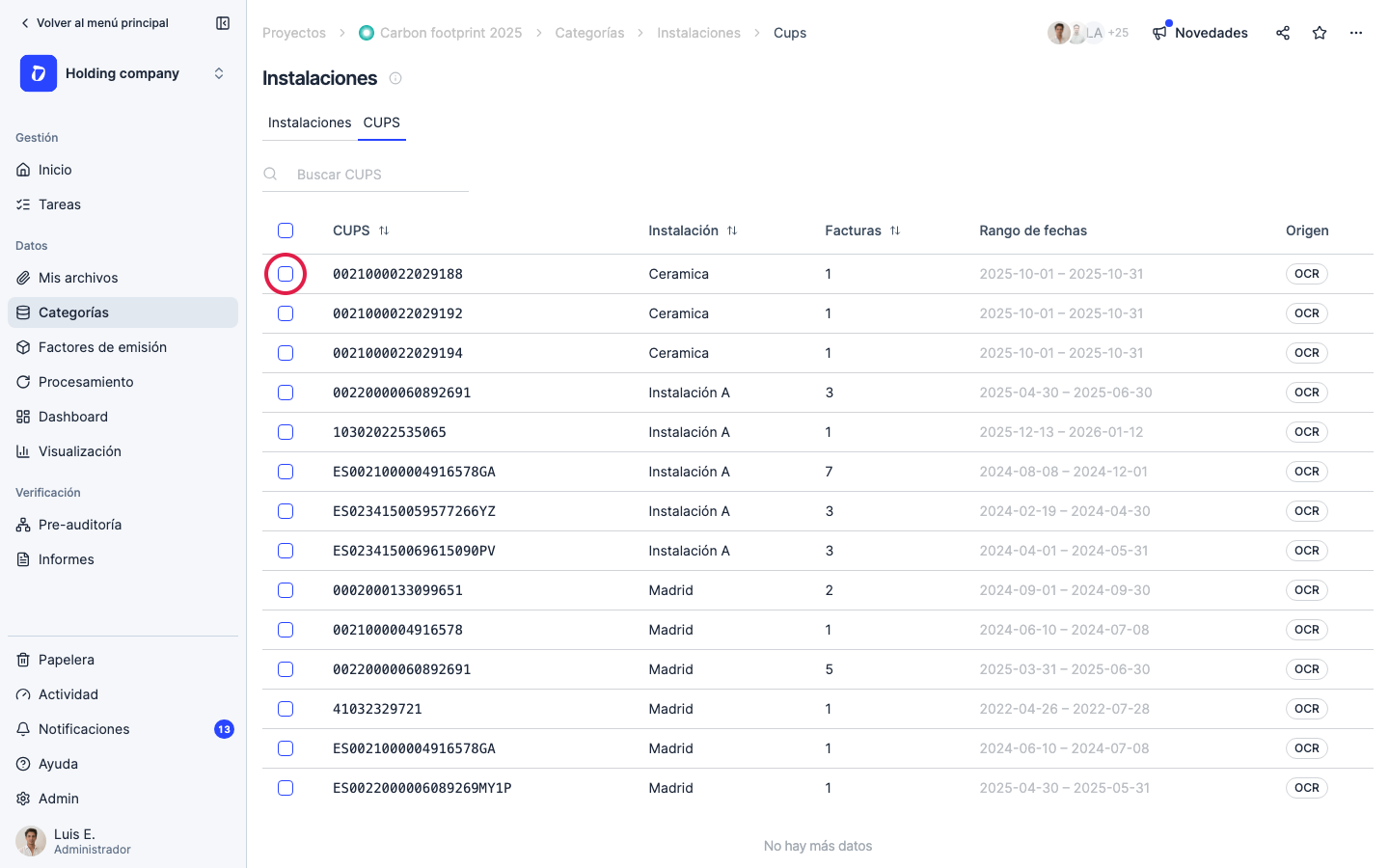Viewport: 1389px width, 868px height.
Task: Open Visualización chart icon
Action: click(23, 451)
